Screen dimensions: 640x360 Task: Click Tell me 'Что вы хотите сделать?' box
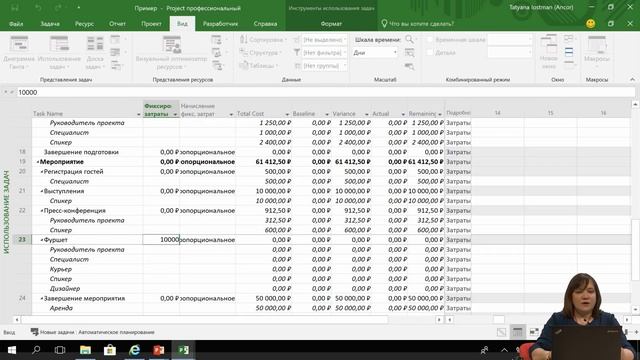click(x=417, y=24)
